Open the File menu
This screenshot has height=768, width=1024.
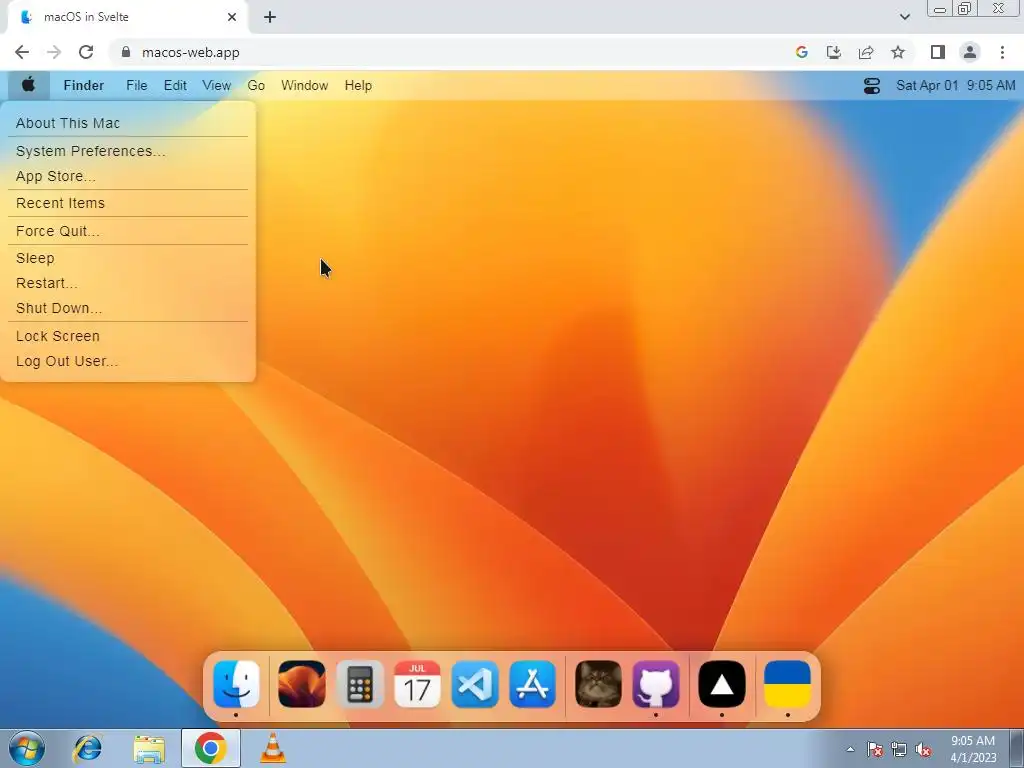(136, 86)
